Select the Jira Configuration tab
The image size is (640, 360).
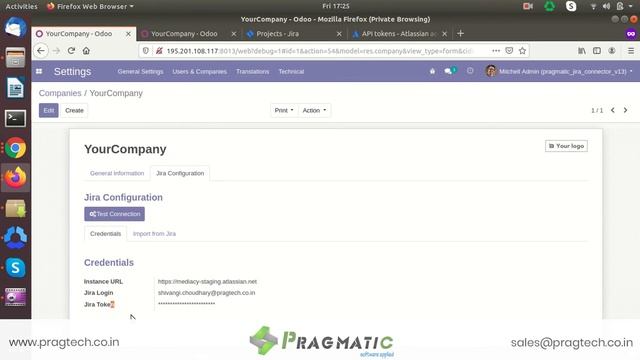click(180, 173)
